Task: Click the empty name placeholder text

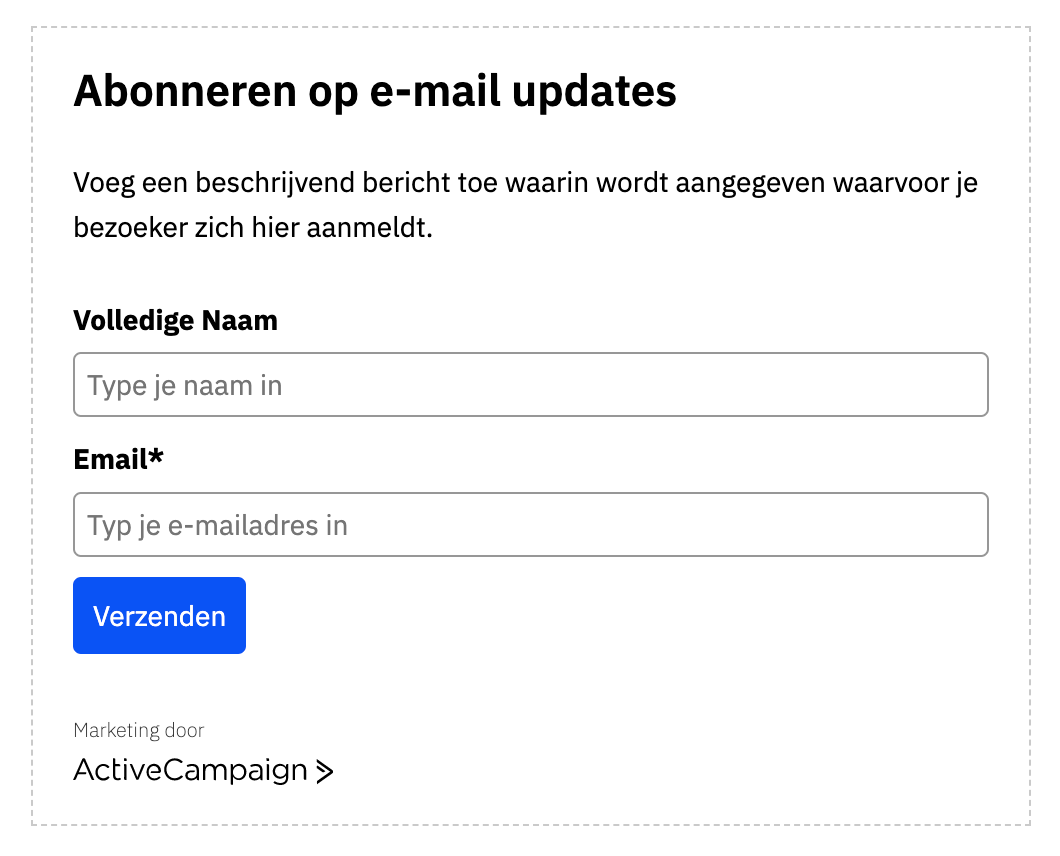Action: pyautogui.click(x=183, y=384)
